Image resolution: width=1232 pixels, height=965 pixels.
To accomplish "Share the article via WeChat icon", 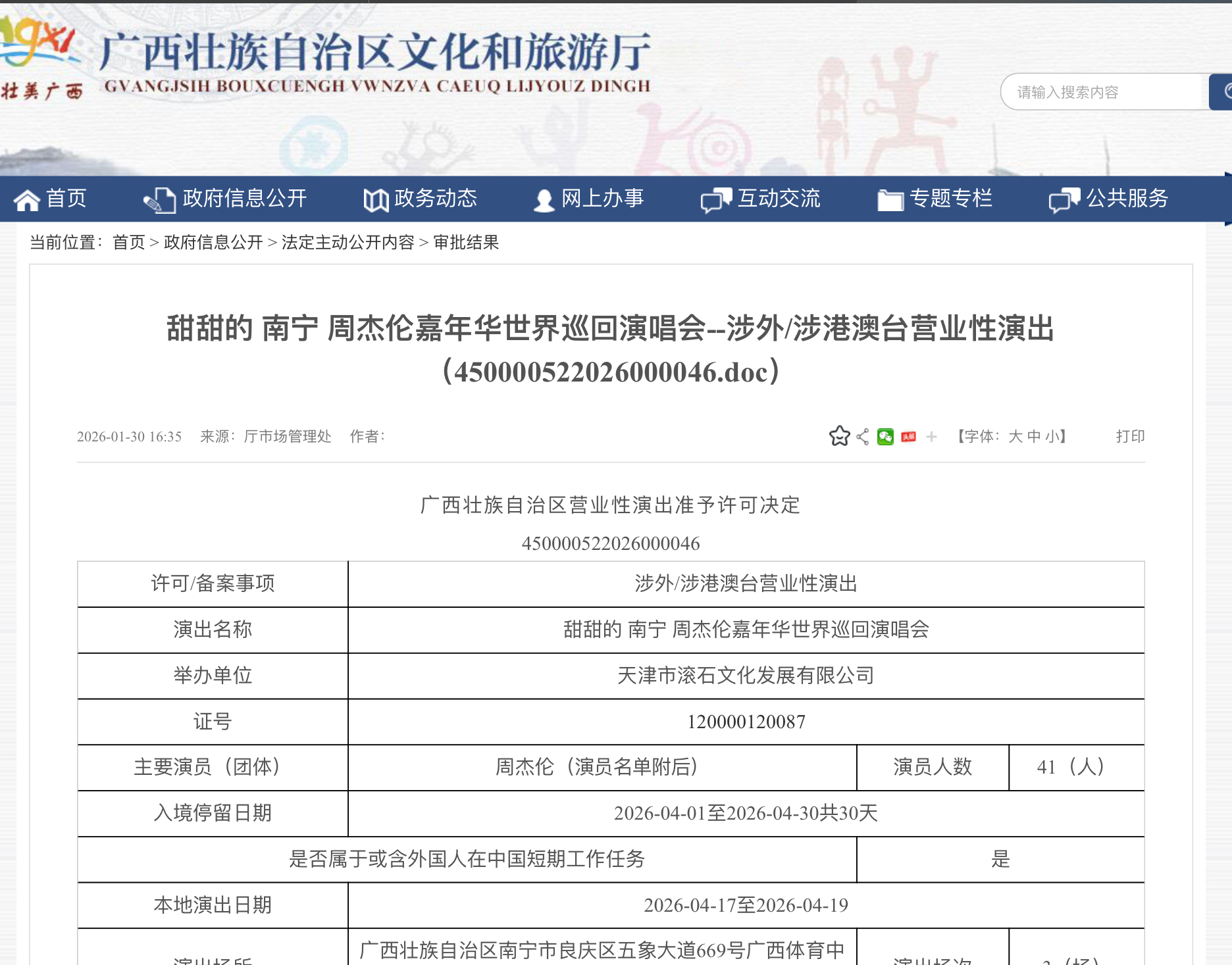I will [885, 437].
